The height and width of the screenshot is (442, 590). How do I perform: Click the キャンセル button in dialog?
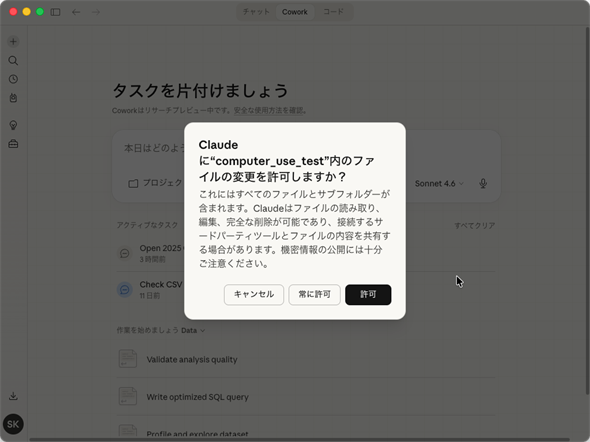(x=254, y=295)
